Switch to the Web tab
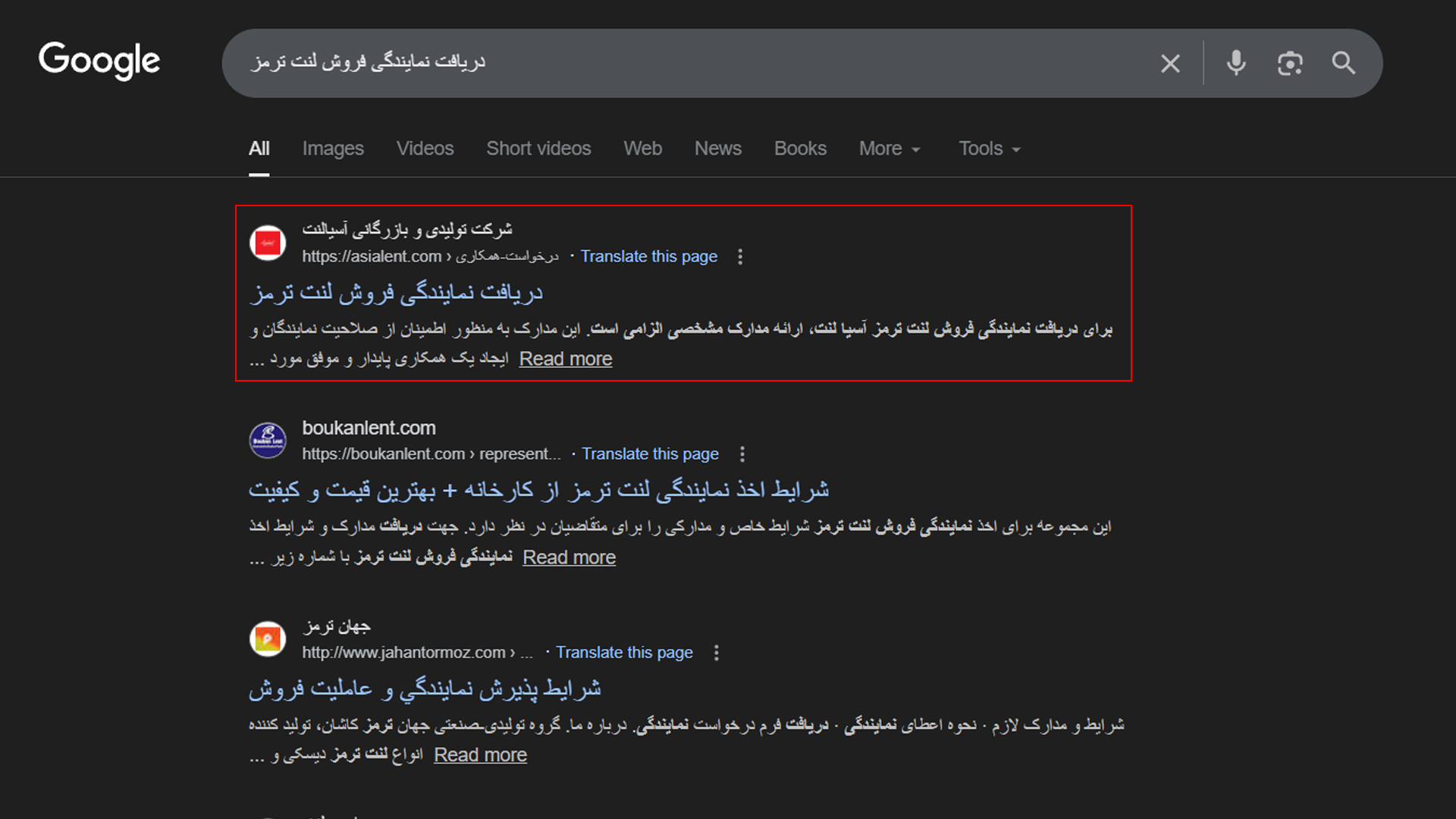1456x819 pixels. coord(643,149)
